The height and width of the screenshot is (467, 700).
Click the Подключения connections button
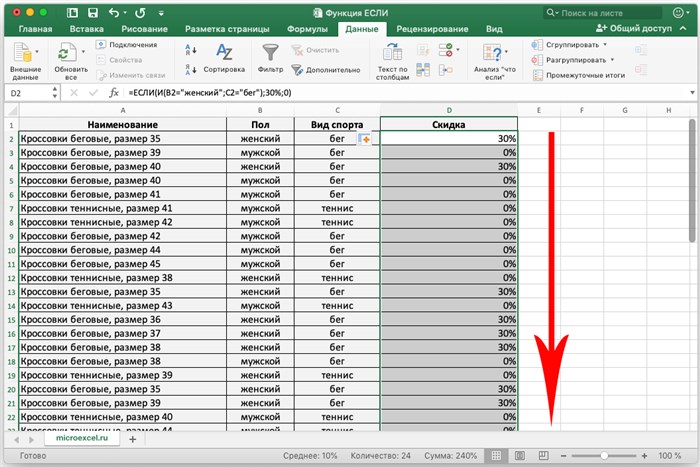pos(127,45)
